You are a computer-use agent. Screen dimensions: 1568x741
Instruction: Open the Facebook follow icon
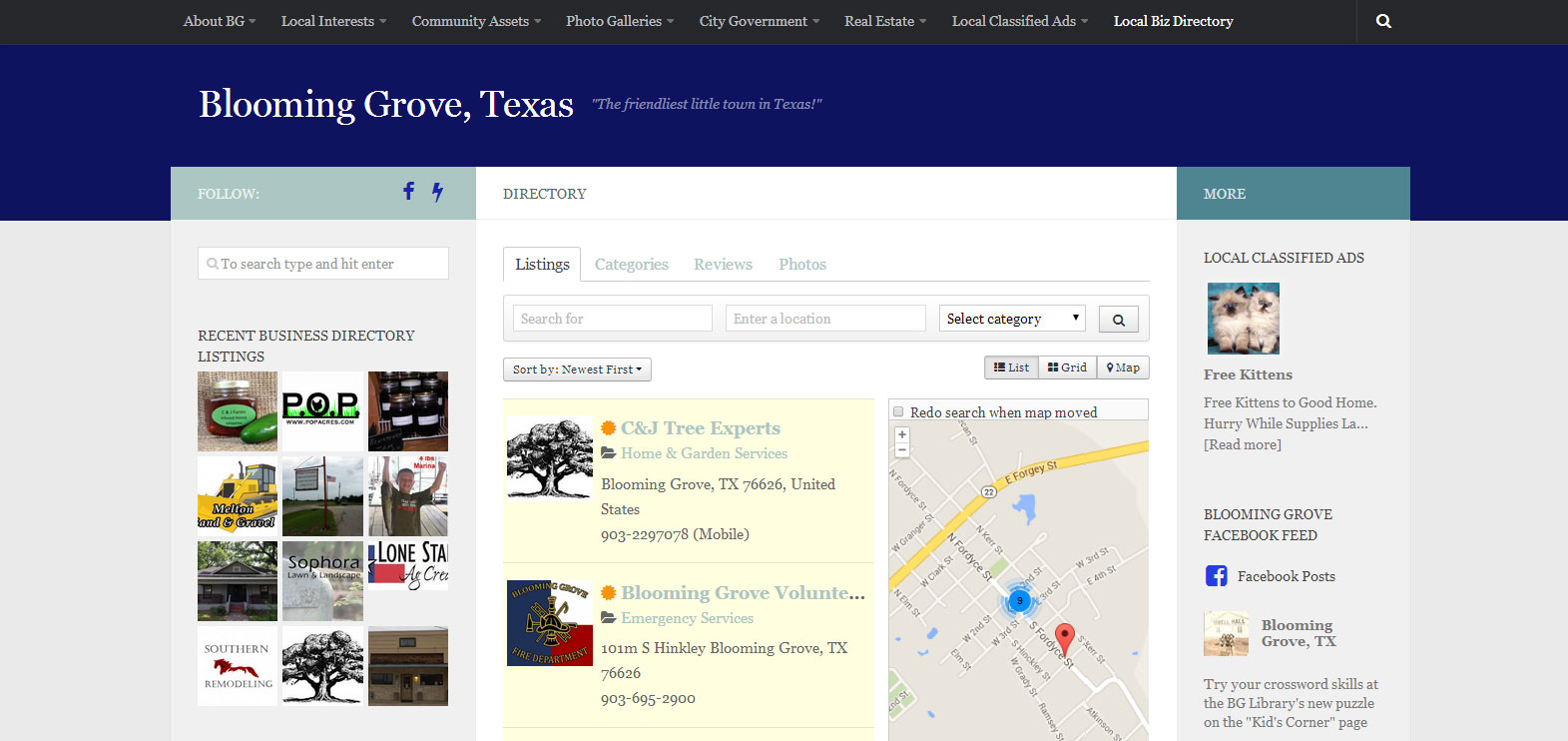[408, 191]
